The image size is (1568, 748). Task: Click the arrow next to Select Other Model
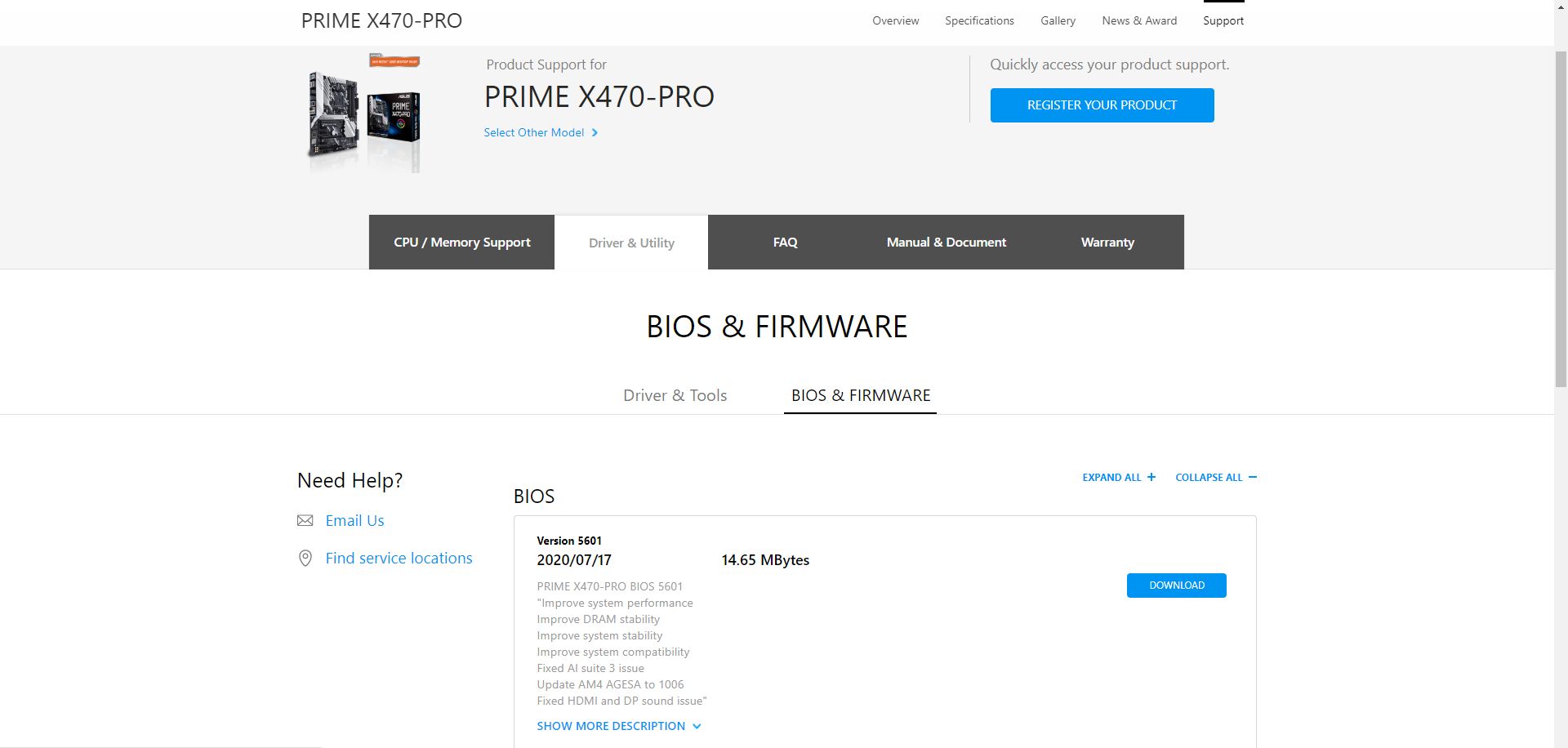point(595,132)
